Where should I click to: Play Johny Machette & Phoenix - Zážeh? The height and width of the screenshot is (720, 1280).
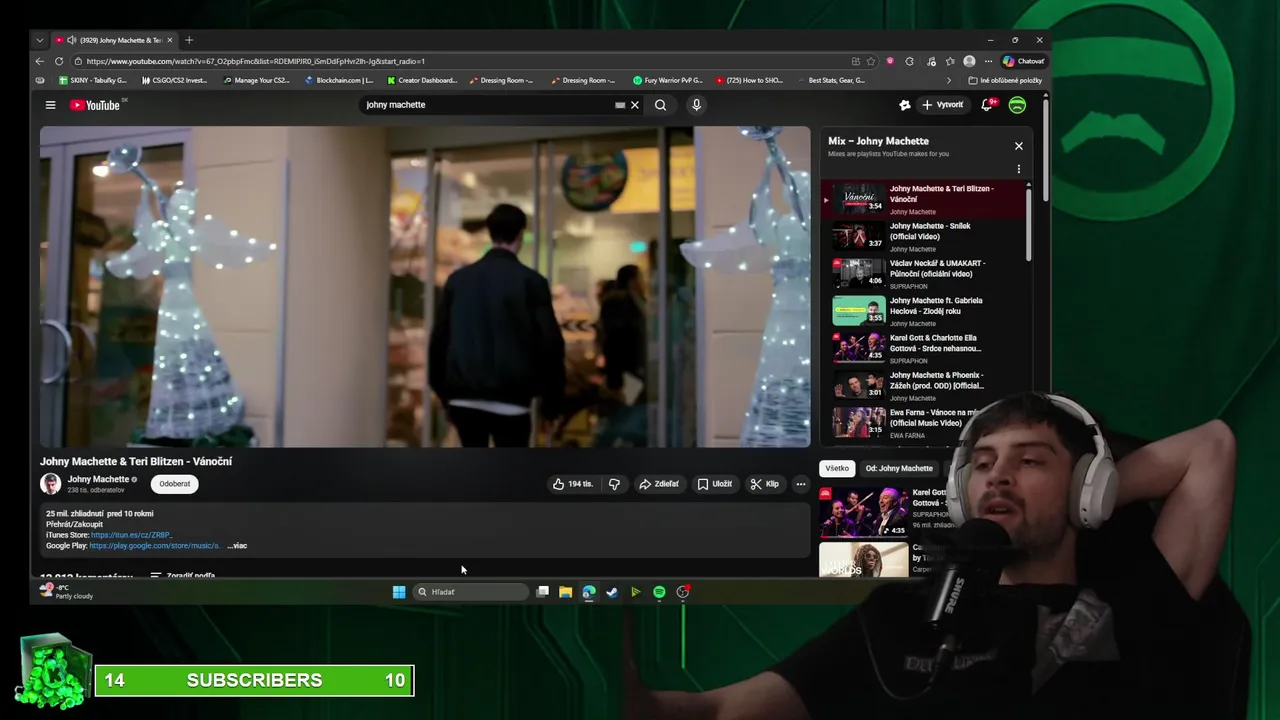tap(926, 386)
